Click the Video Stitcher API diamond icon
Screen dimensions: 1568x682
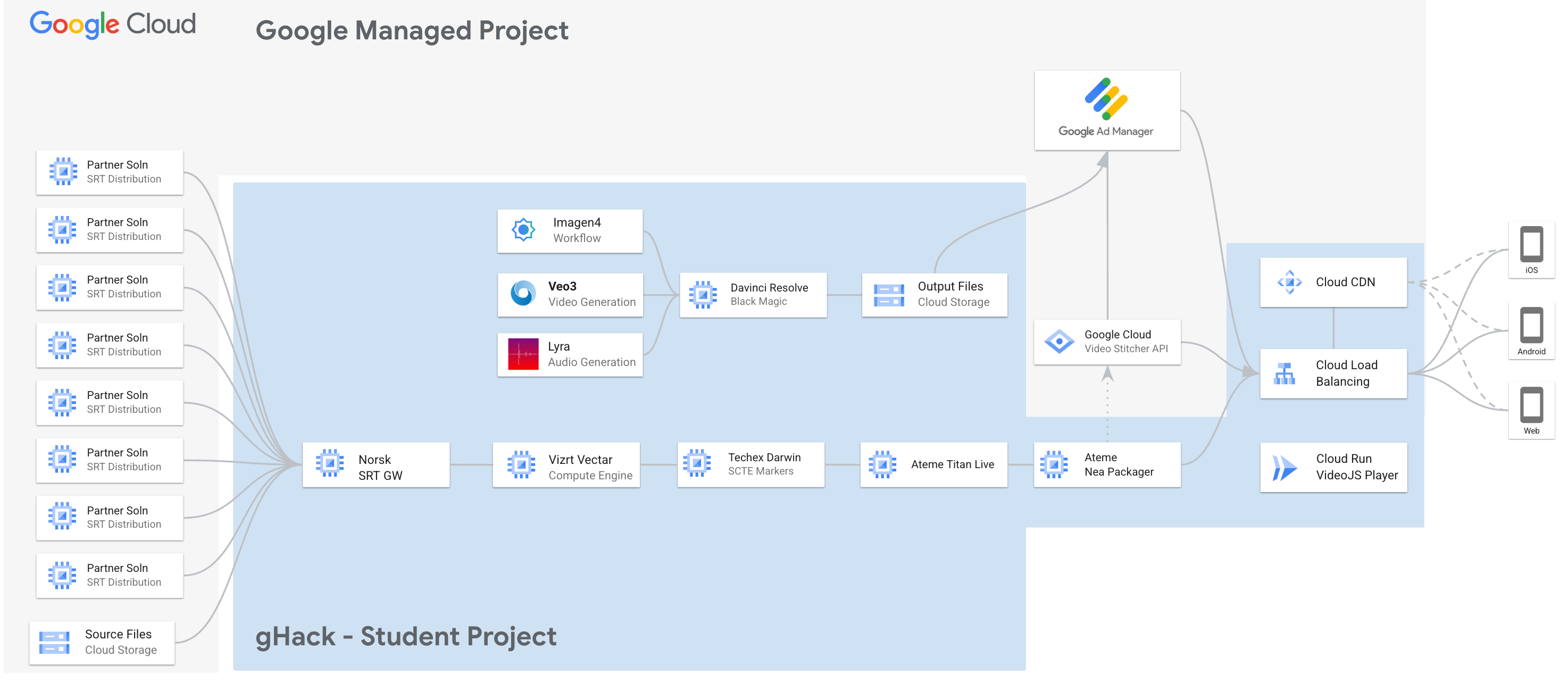click(1059, 342)
